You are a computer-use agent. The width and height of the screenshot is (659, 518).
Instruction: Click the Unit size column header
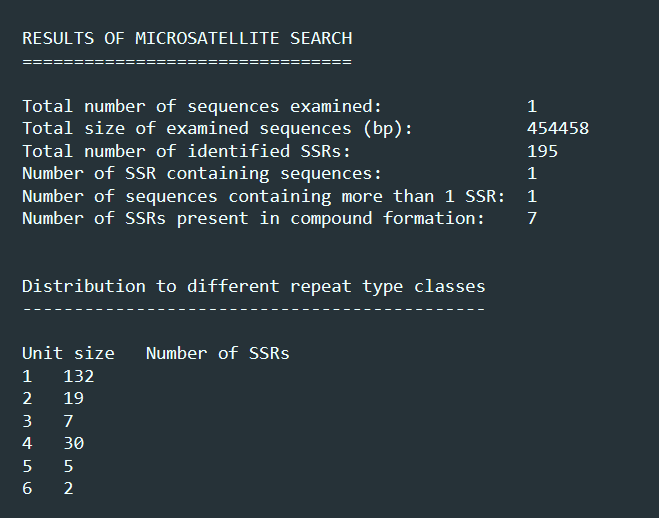(68, 353)
